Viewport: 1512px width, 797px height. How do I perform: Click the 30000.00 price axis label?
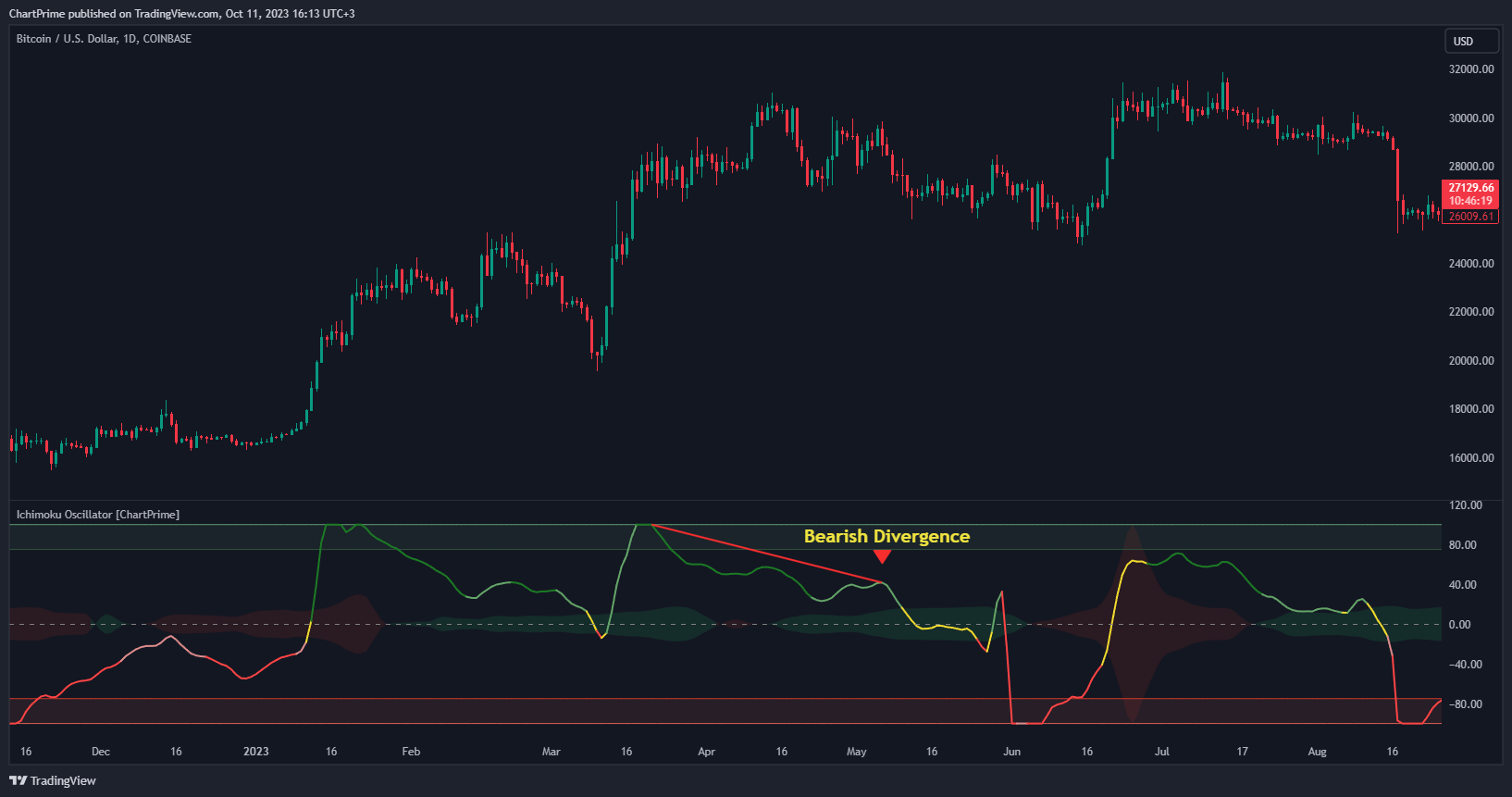pos(1471,118)
